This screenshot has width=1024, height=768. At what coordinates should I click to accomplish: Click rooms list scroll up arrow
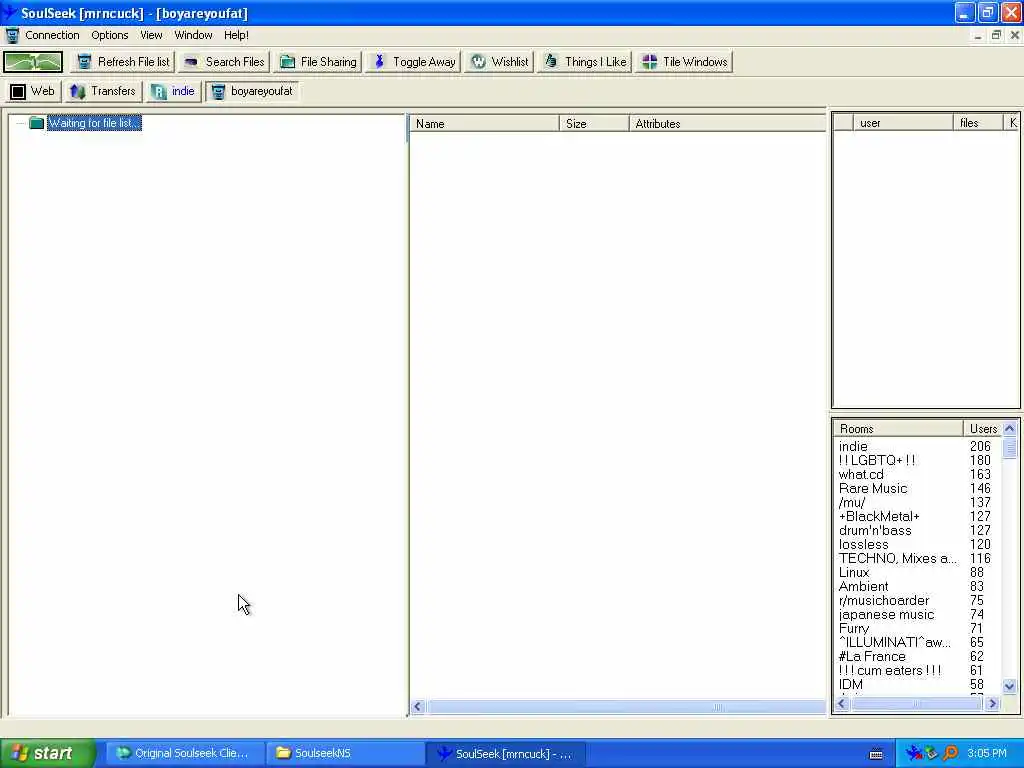[1010, 429]
